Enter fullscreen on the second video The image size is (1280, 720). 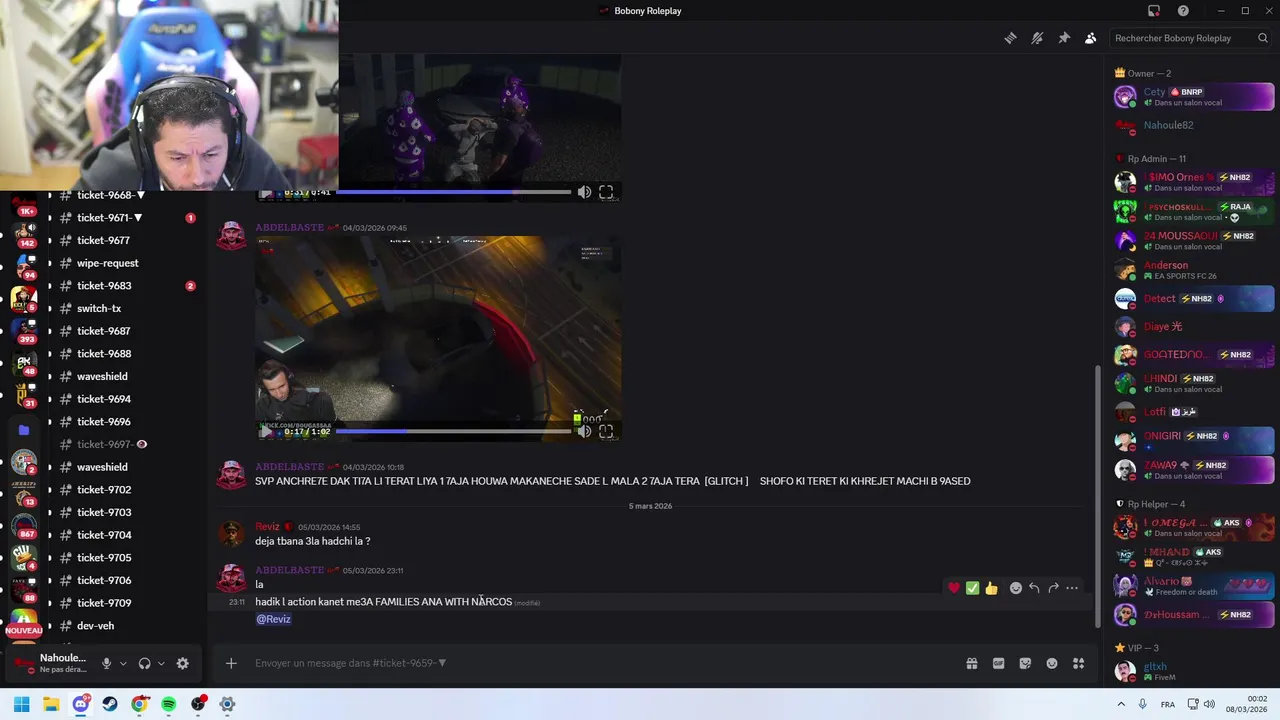606,432
